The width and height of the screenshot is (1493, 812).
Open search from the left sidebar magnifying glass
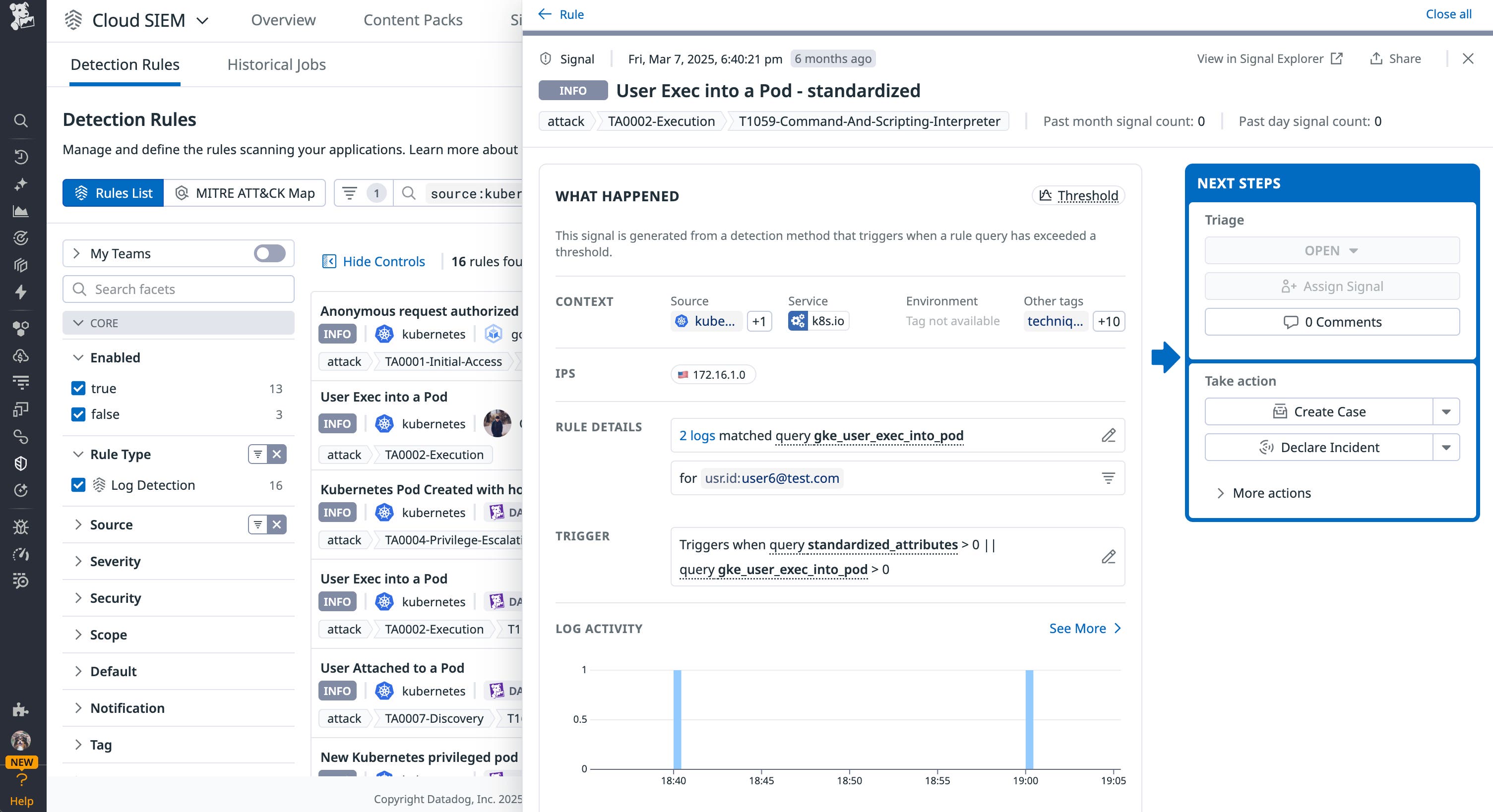[21, 120]
